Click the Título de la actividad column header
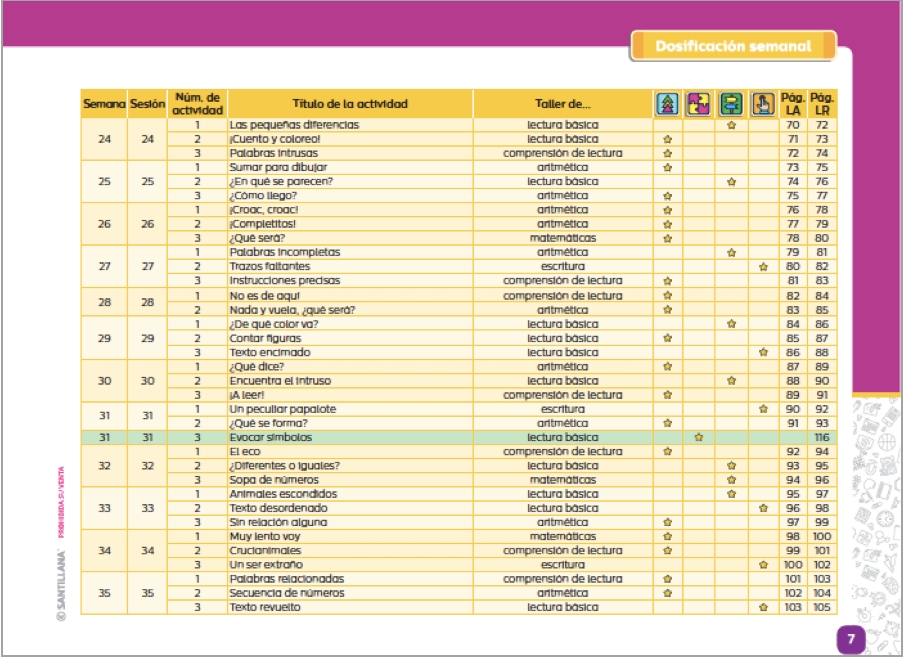The height and width of the screenshot is (658, 904). (350, 103)
